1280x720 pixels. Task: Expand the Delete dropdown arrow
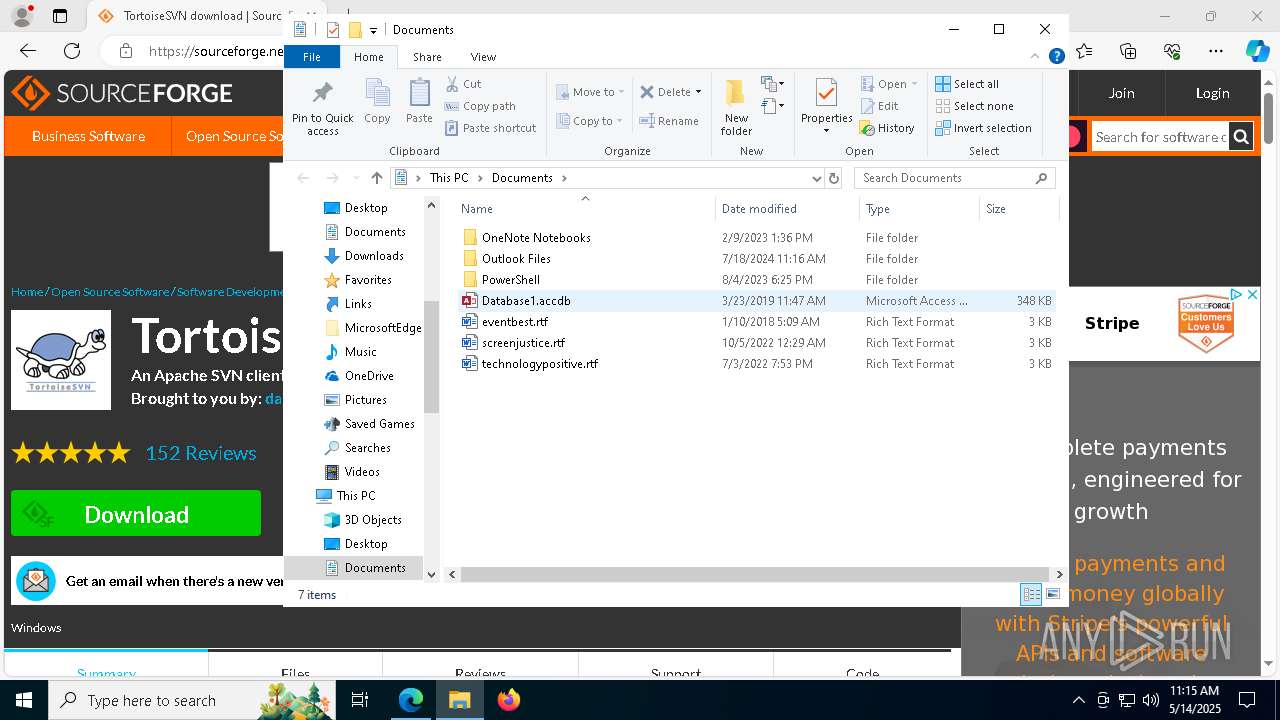tap(698, 92)
